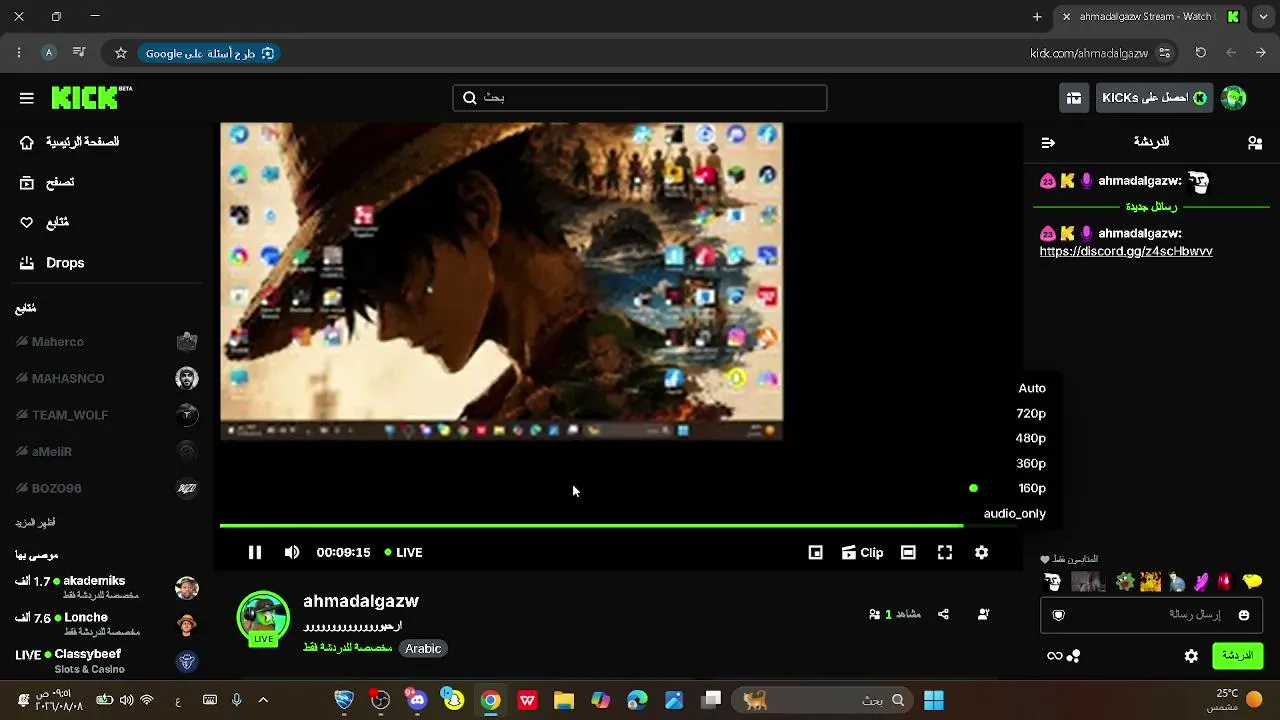This screenshot has height=720, width=1280.
Task: Insert the yellow lemon quick emote
Action: [x=1252, y=581]
